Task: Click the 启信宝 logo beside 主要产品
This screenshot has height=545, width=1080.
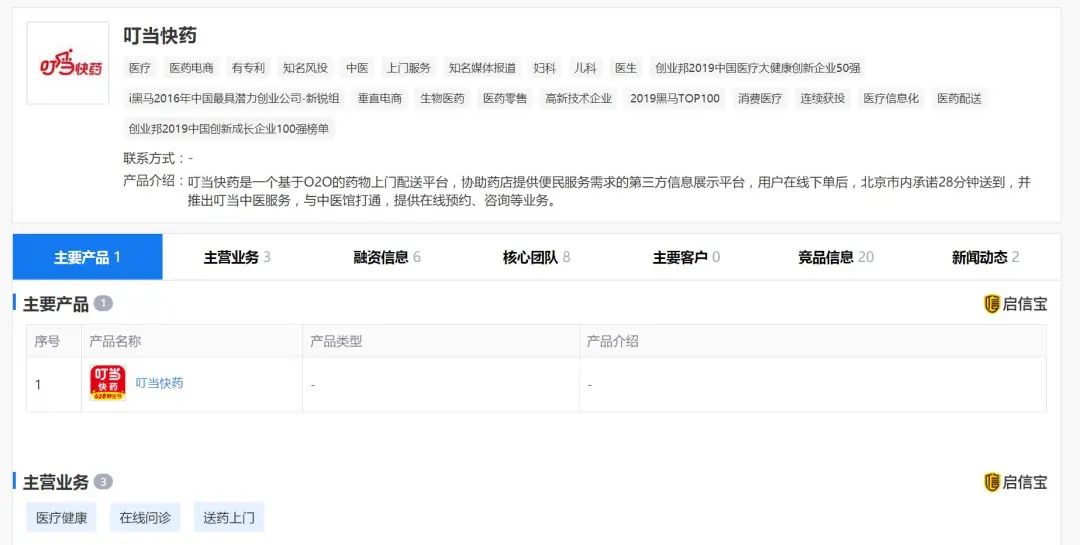Action: click(1015, 304)
